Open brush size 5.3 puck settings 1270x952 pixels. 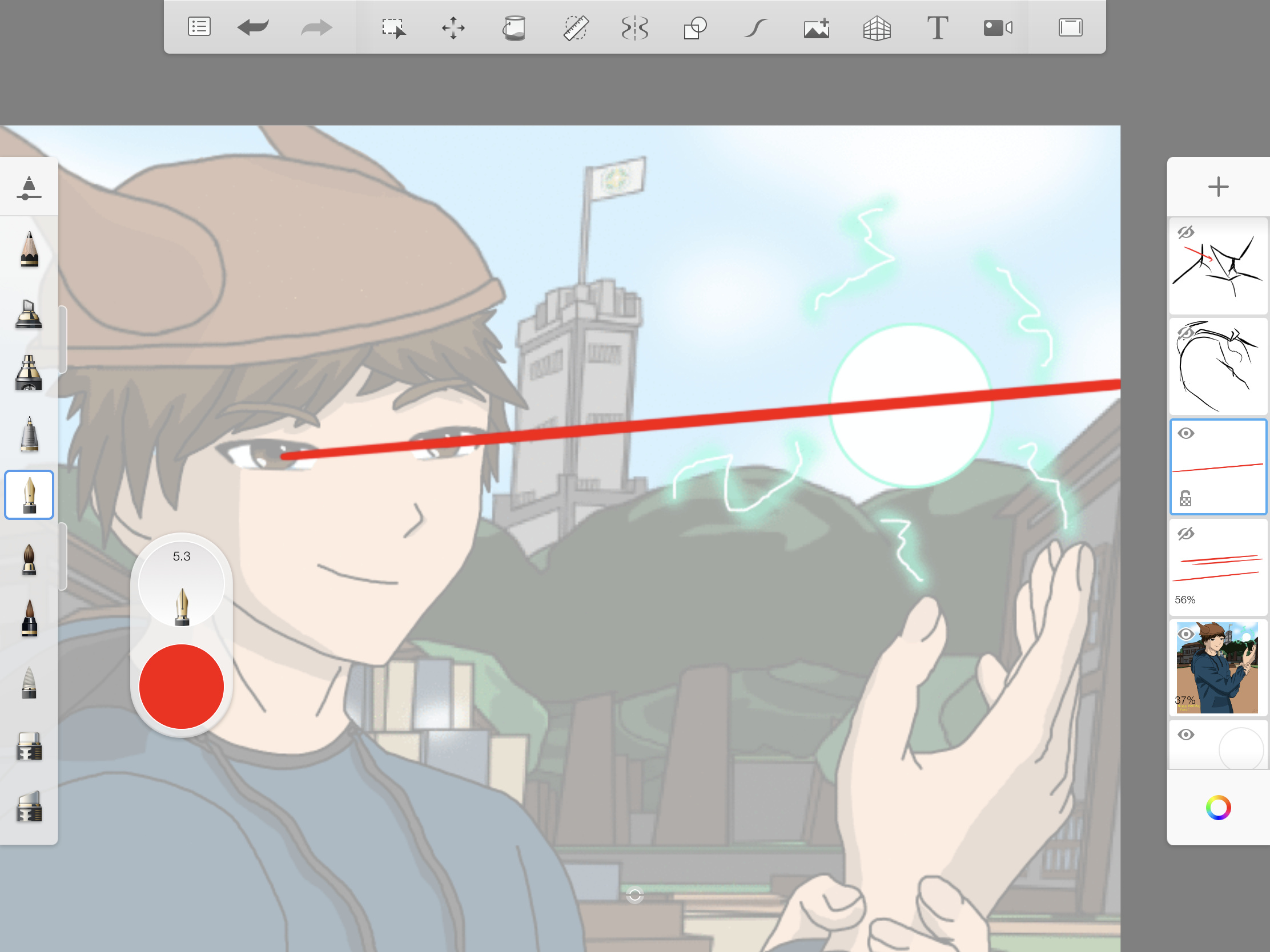tap(182, 584)
